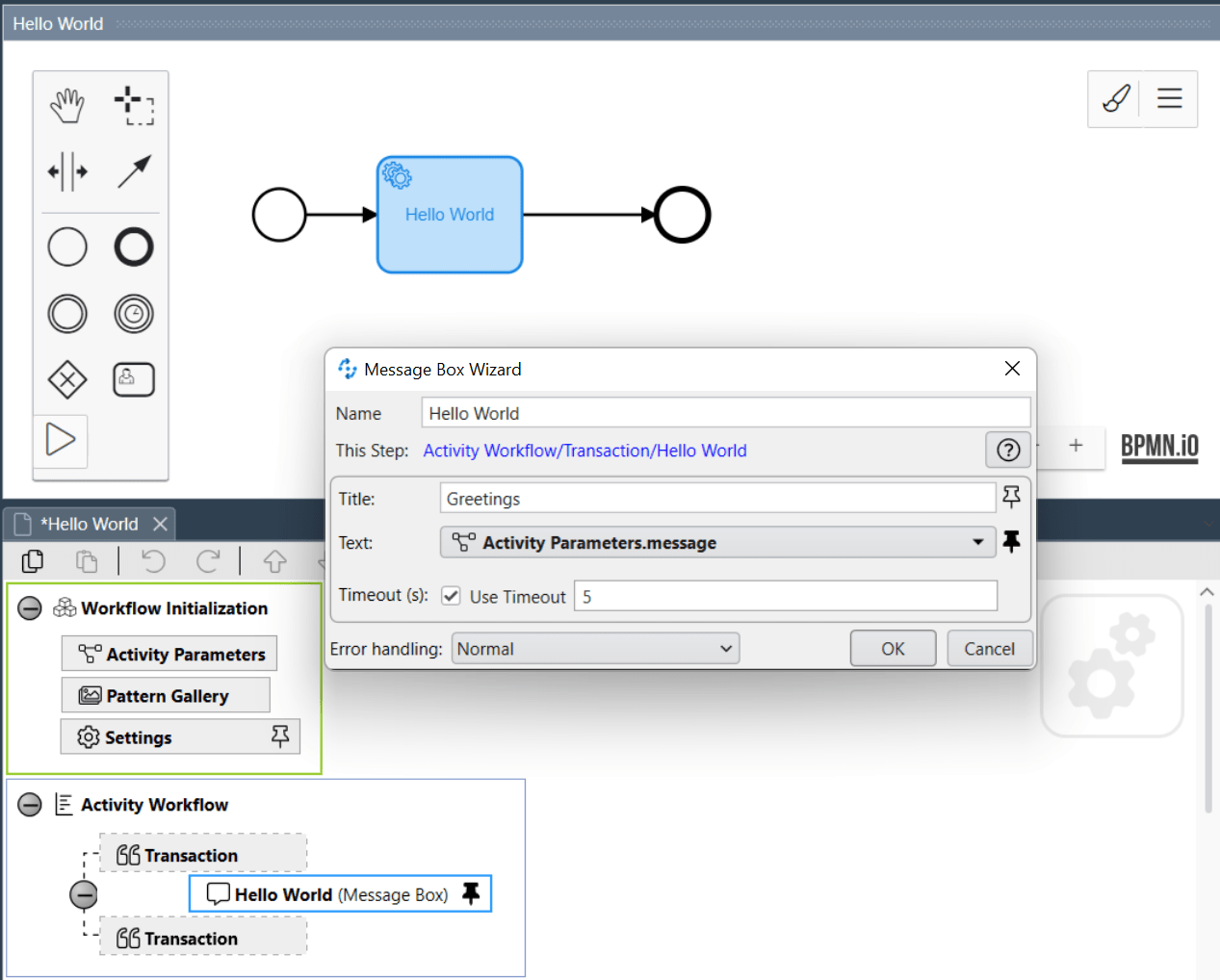Uncheck the Use Timeout checkbox
This screenshot has height=980, width=1220.
click(451, 596)
